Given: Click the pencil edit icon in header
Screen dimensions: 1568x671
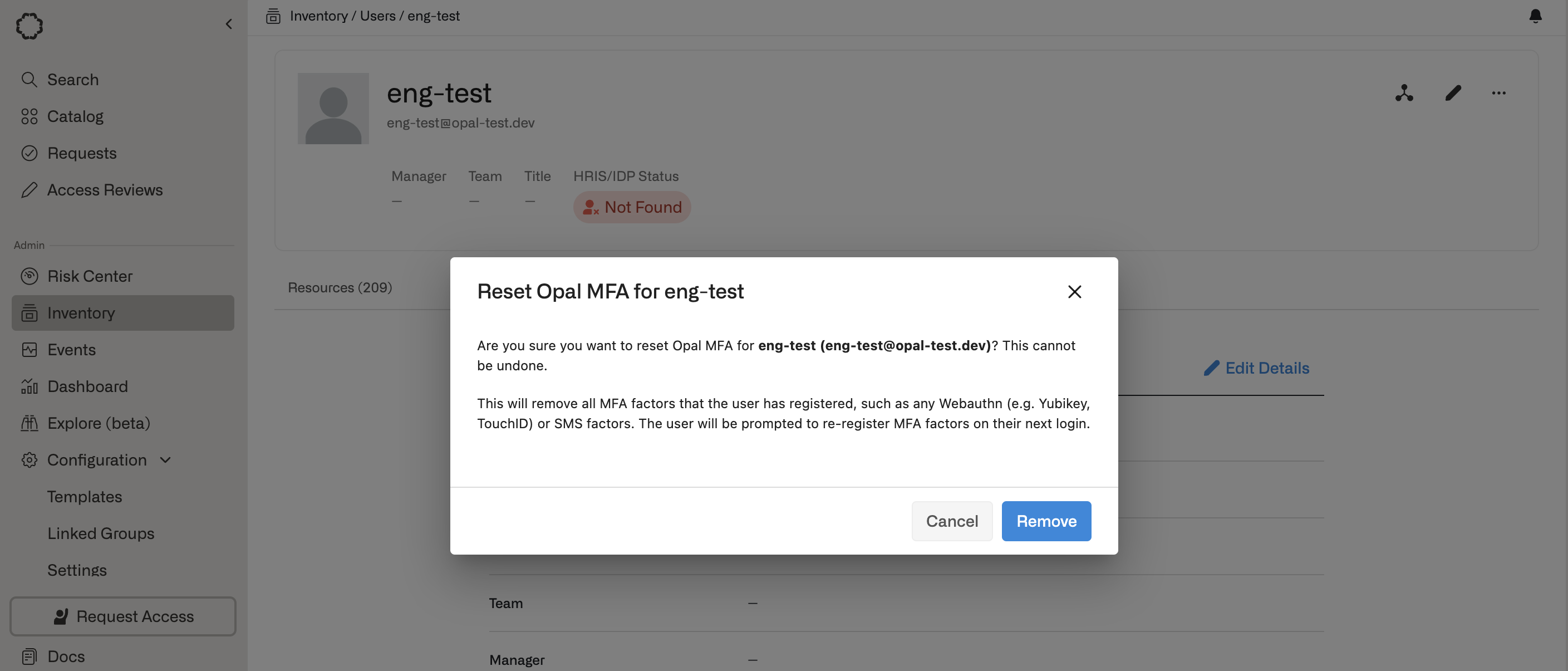Looking at the screenshot, I should [x=1452, y=93].
